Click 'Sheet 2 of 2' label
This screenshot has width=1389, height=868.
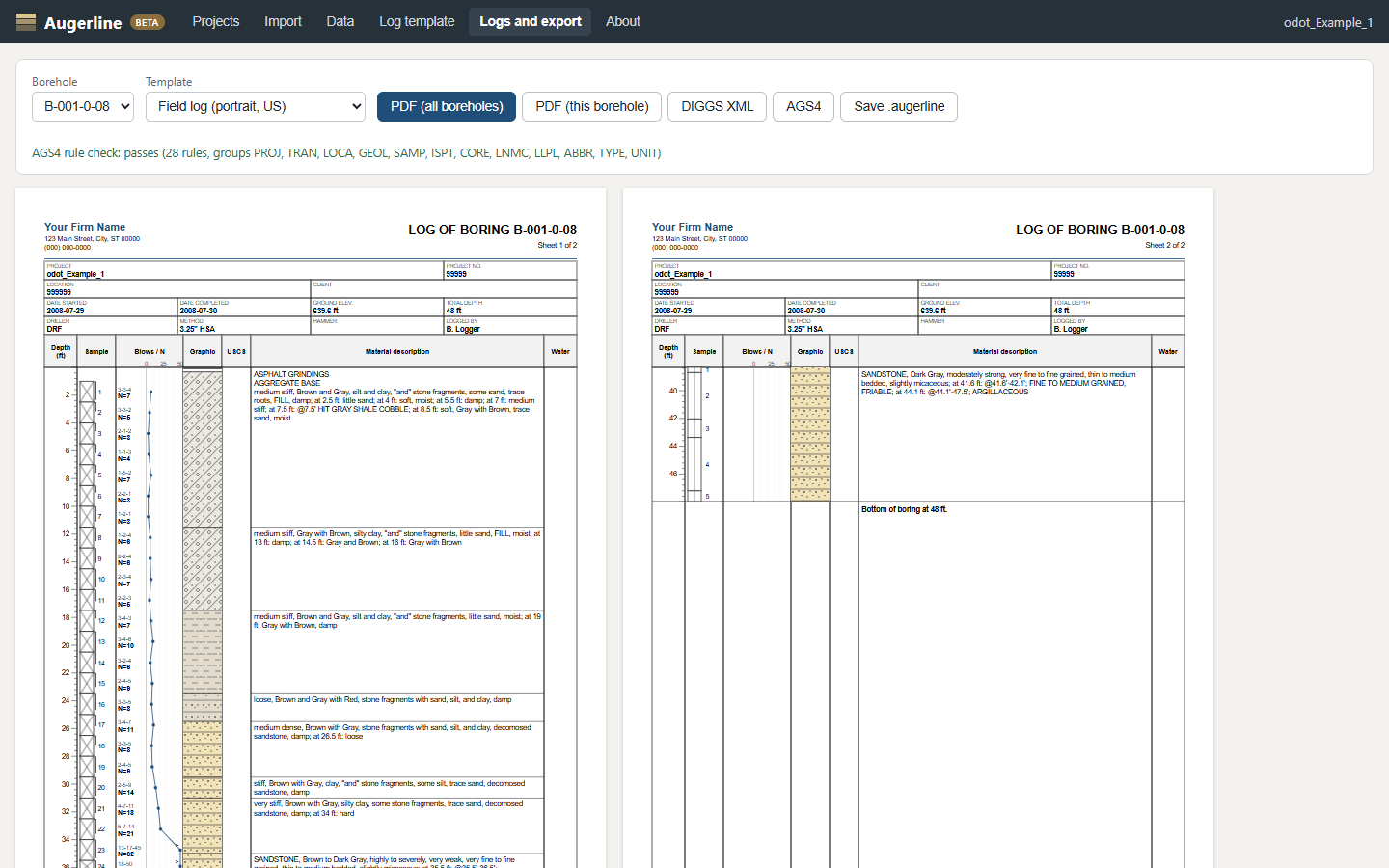click(1165, 246)
